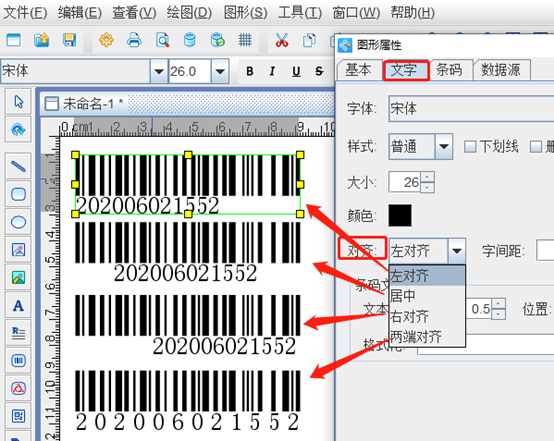Expand the toolbar font size dropdown
Screen dimensions: 554x441
[220, 71]
